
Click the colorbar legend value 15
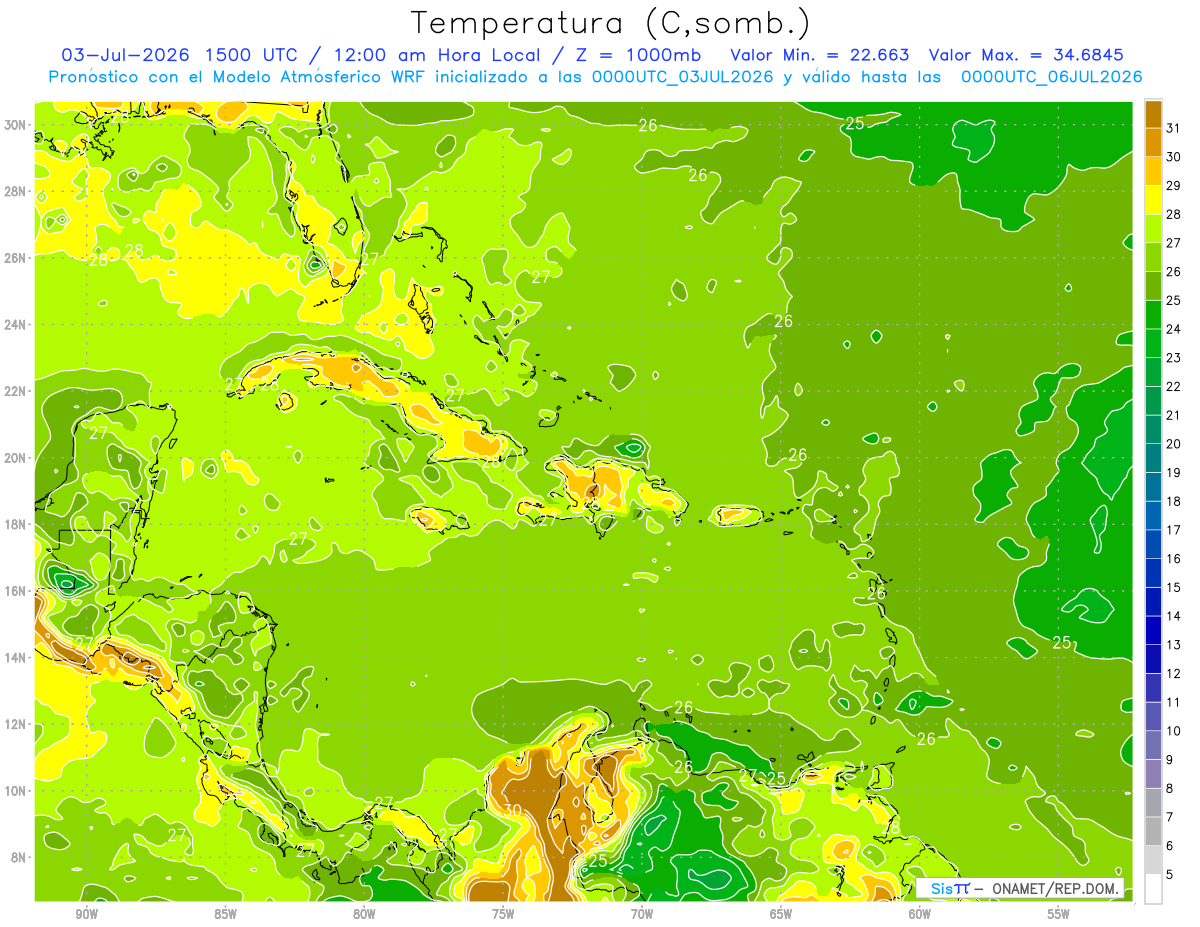pyautogui.click(x=1174, y=588)
